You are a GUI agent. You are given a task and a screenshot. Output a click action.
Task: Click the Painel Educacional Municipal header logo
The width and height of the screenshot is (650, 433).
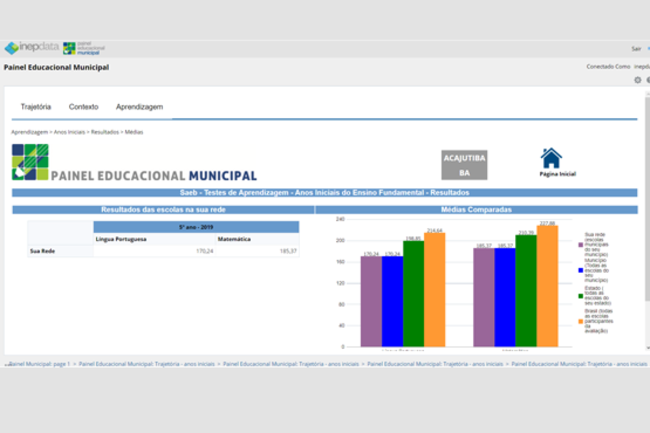(x=83, y=48)
